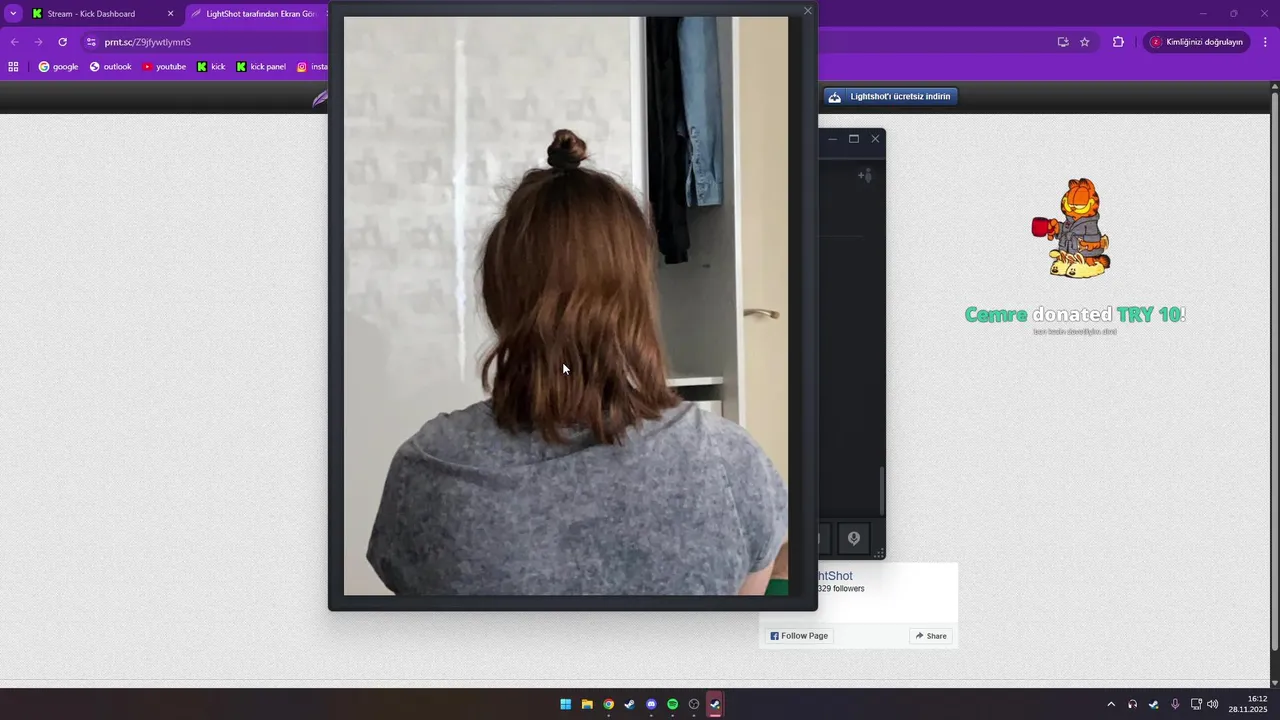View site information icon in address bar
This screenshot has height=720, width=1280.
tap(91, 42)
